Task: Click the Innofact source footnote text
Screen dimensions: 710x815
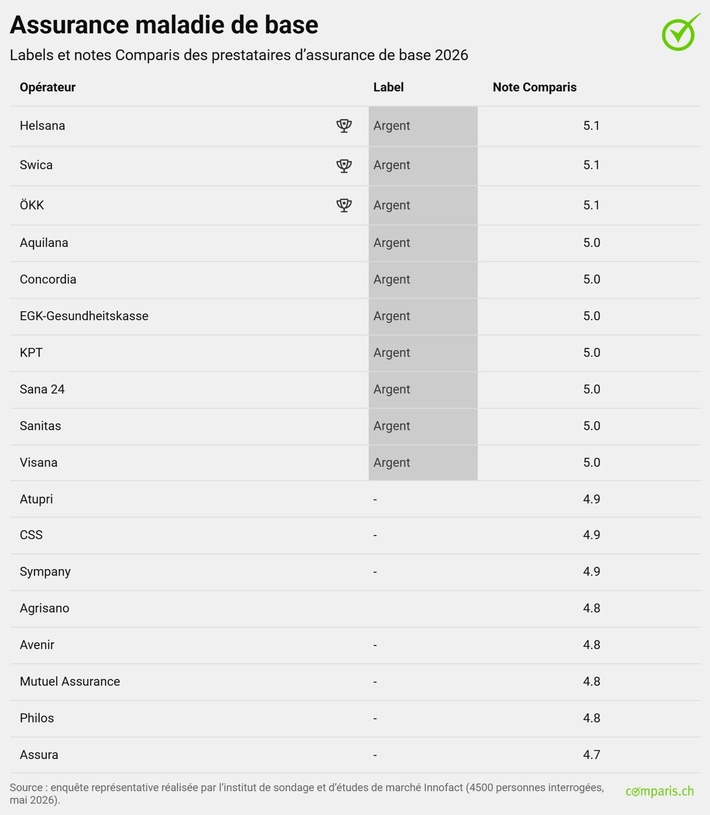Action: tap(307, 794)
